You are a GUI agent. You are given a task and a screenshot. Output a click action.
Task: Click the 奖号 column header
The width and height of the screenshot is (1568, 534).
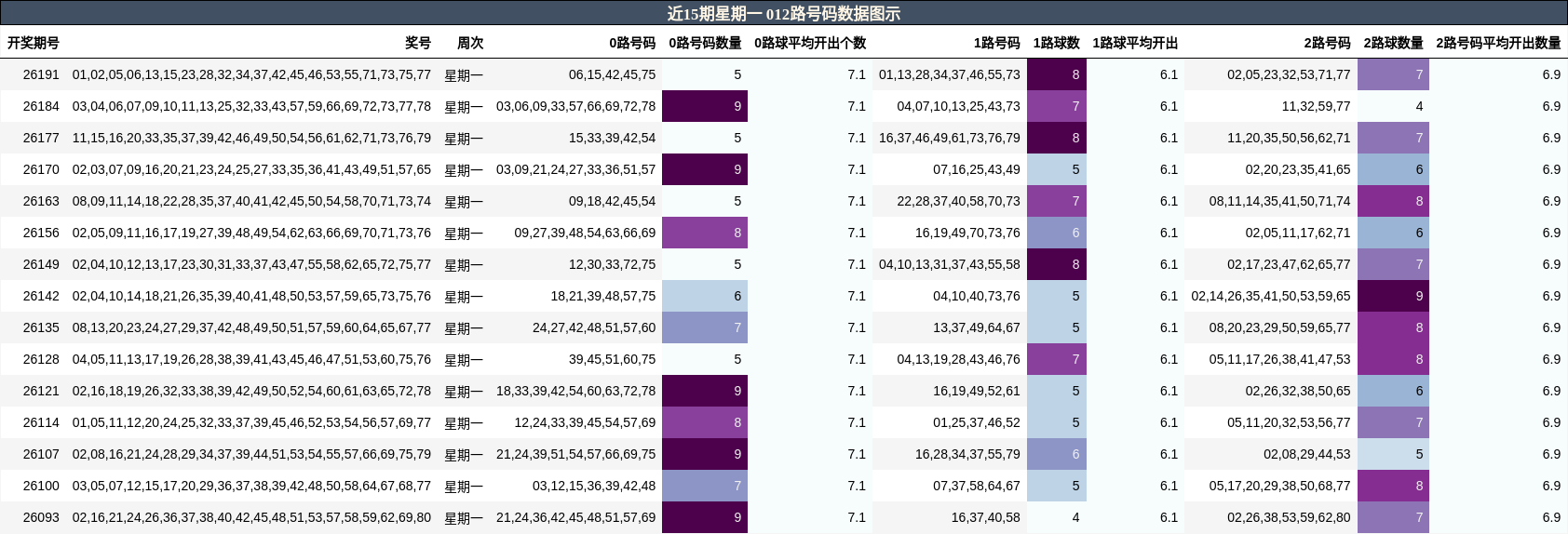pyautogui.click(x=418, y=43)
